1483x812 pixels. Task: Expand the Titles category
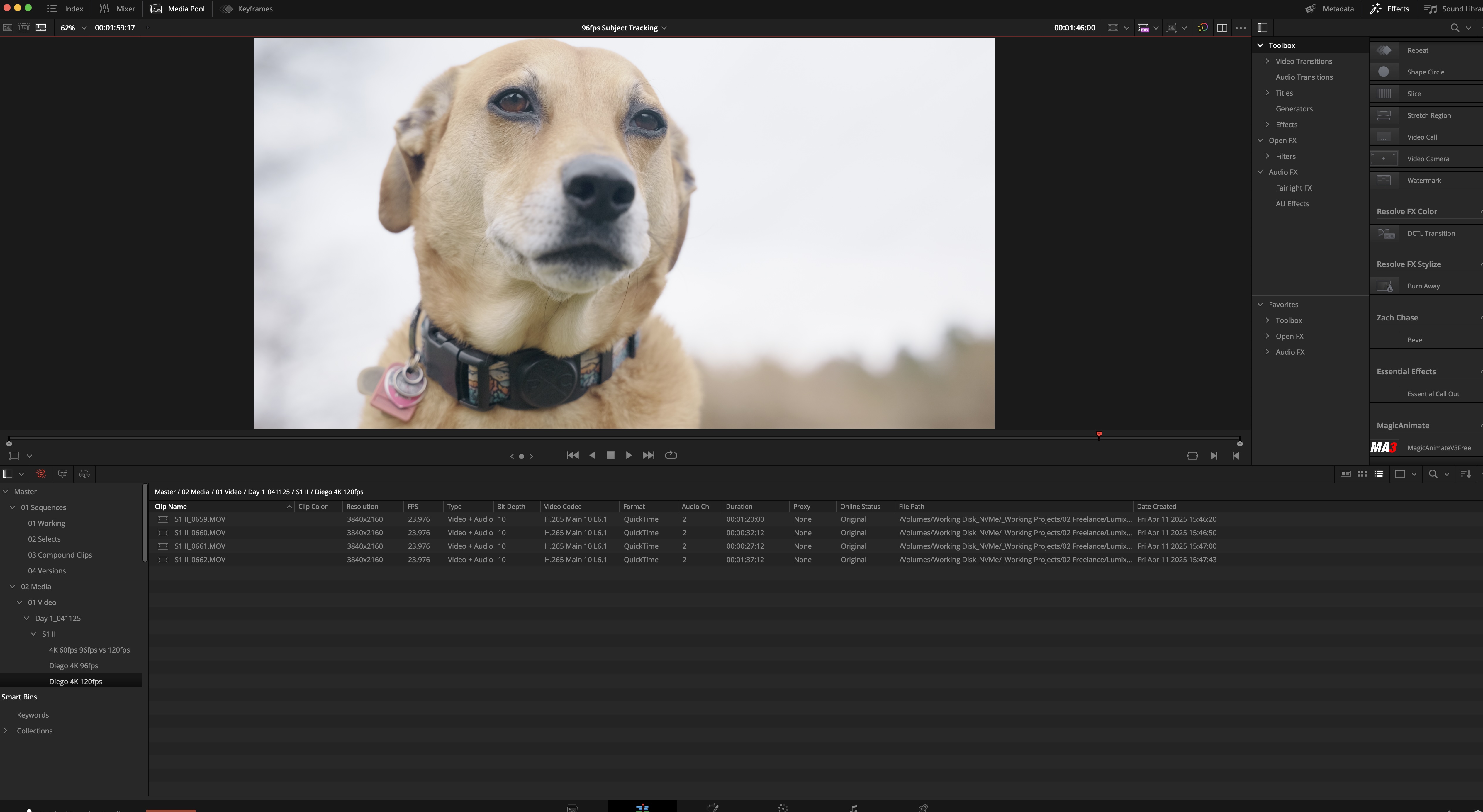1267,93
